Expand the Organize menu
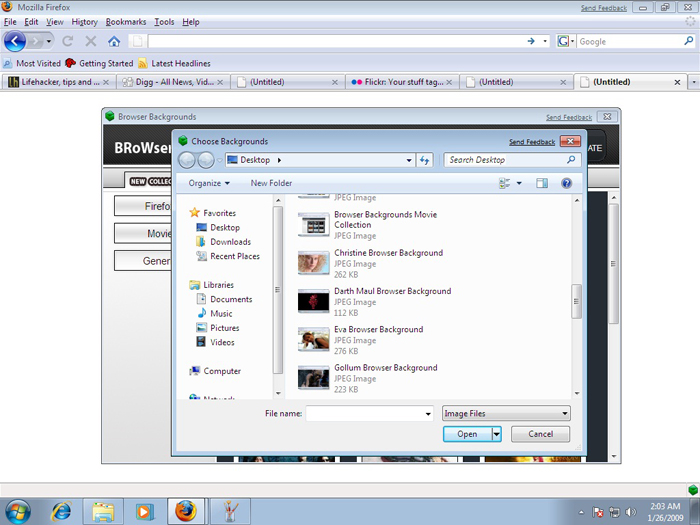 pos(209,183)
